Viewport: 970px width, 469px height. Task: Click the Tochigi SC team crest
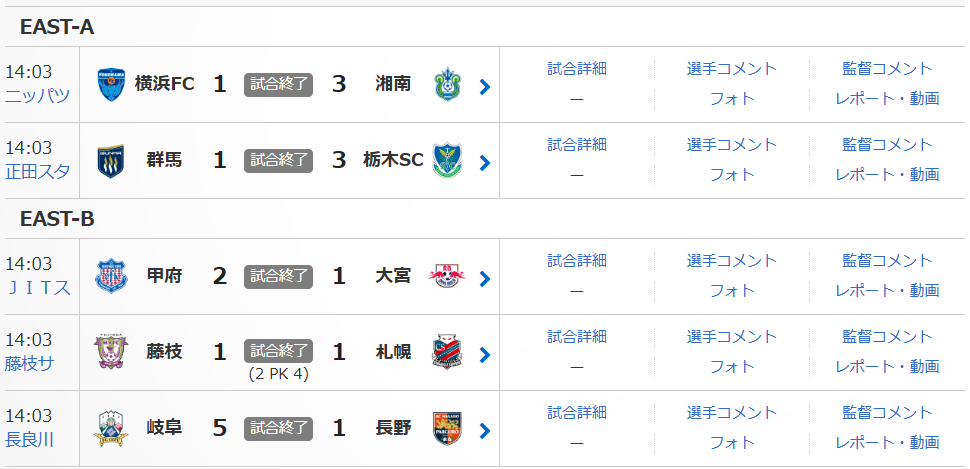(447, 161)
